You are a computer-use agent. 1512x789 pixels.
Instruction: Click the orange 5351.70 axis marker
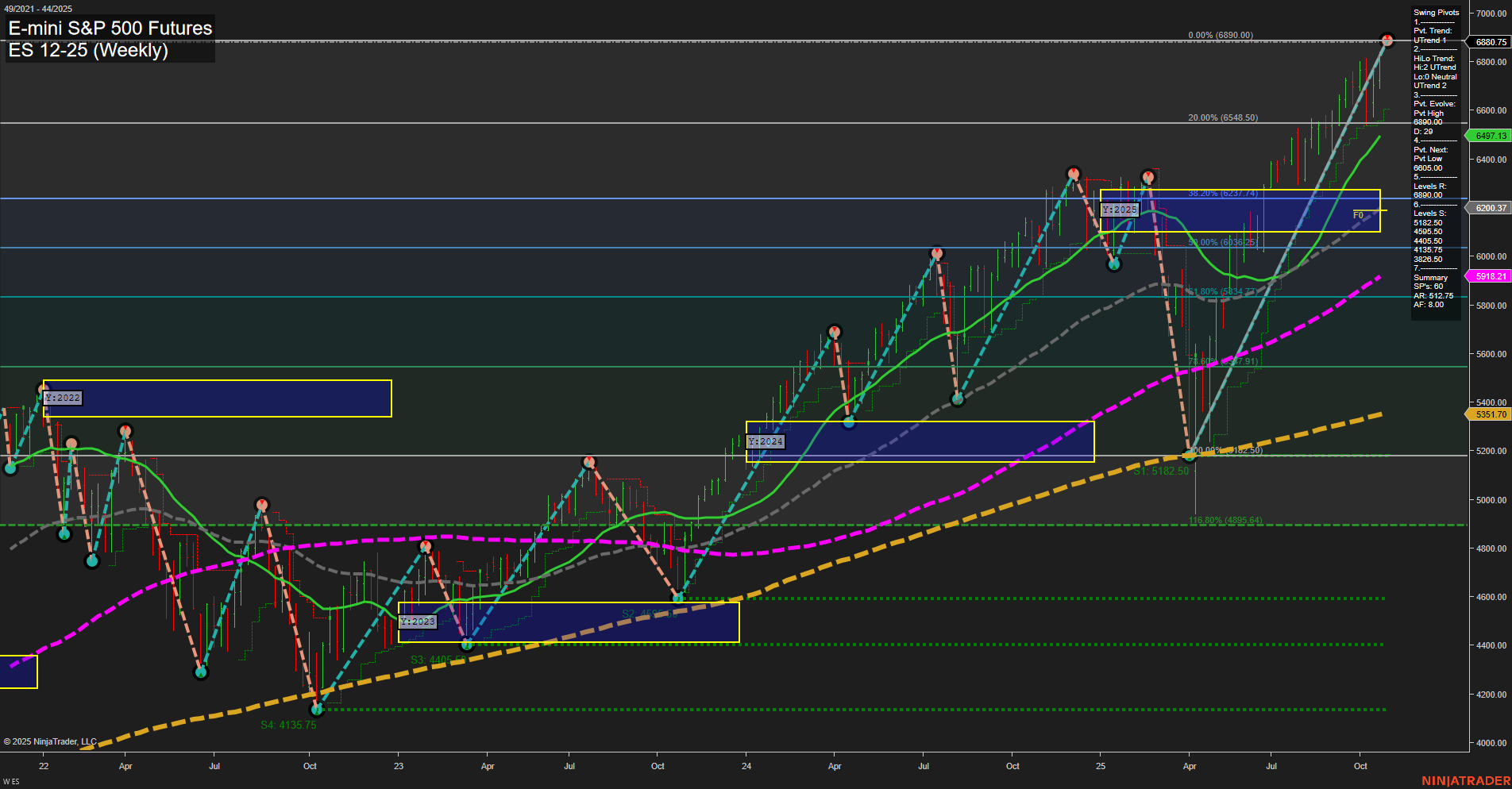point(1491,414)
